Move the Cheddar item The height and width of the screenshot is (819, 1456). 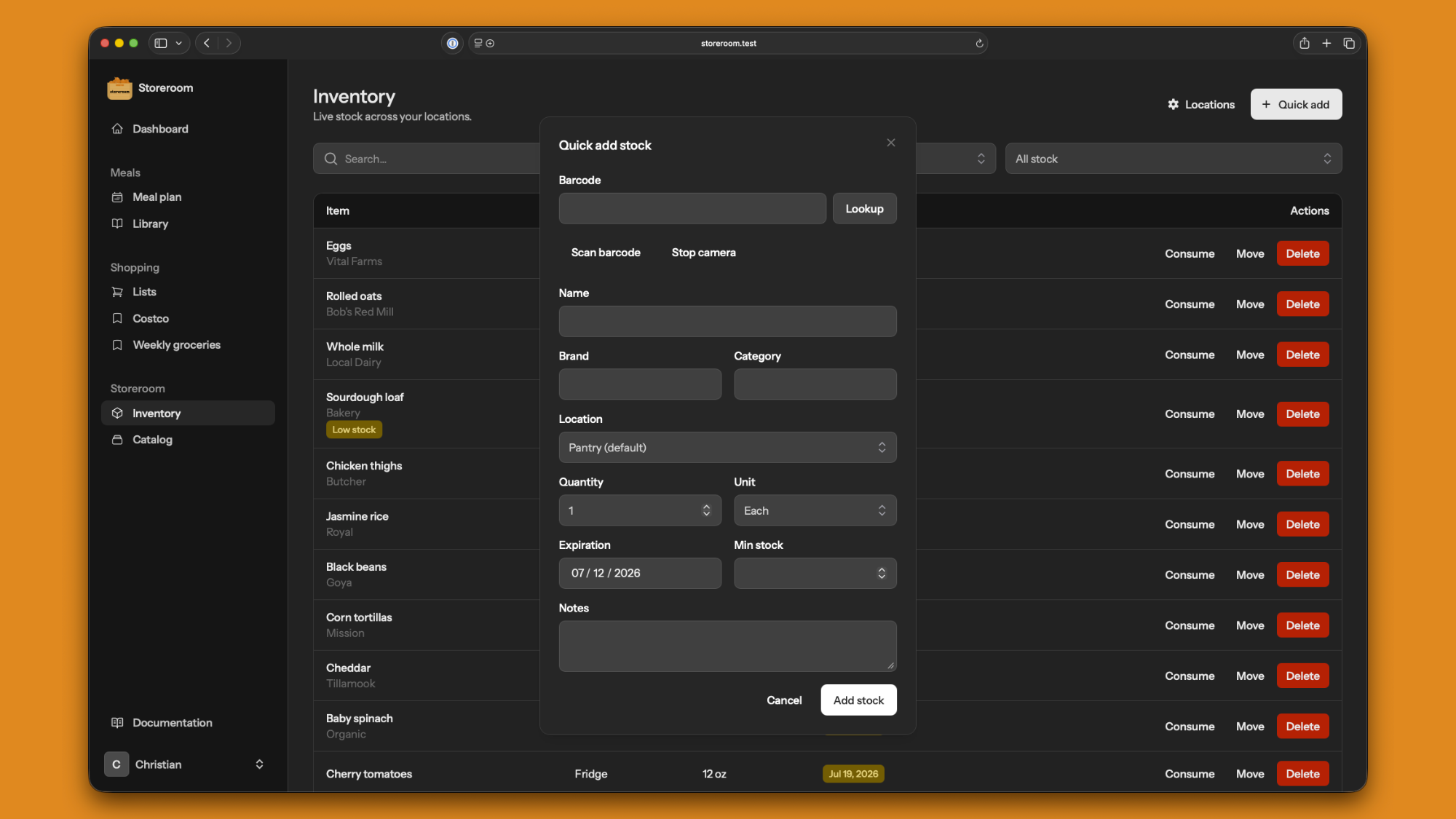click(x=1250, y=676)
